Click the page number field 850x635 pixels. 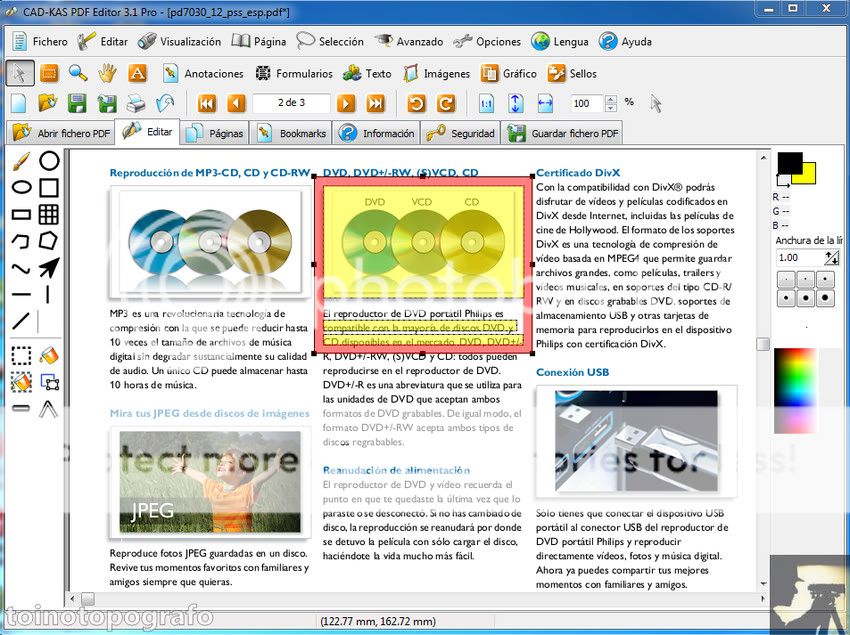290,103
